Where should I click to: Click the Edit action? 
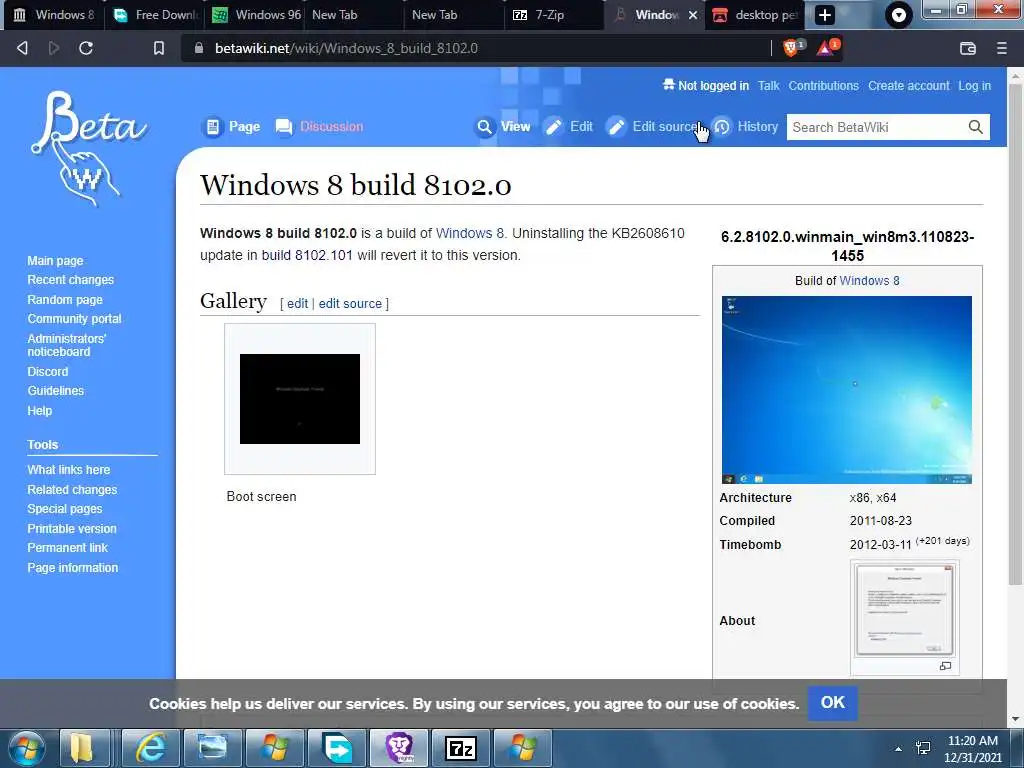click(x=569, y=127)
